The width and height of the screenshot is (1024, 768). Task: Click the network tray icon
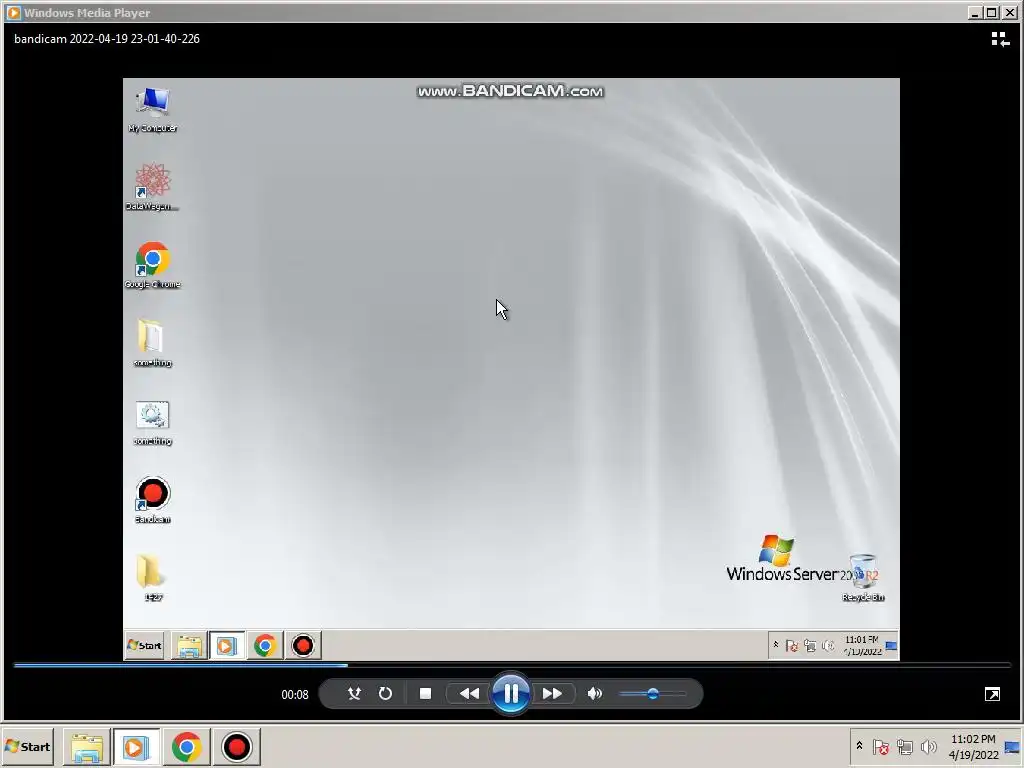click(904, 746)
